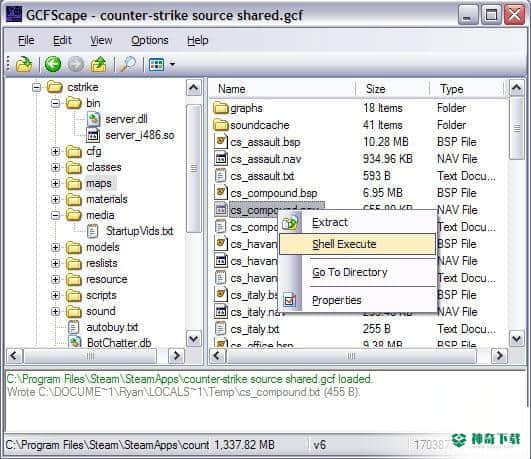The image size is (531, 459).
Task: Expand the classes folder node
Action: point(56,167)
